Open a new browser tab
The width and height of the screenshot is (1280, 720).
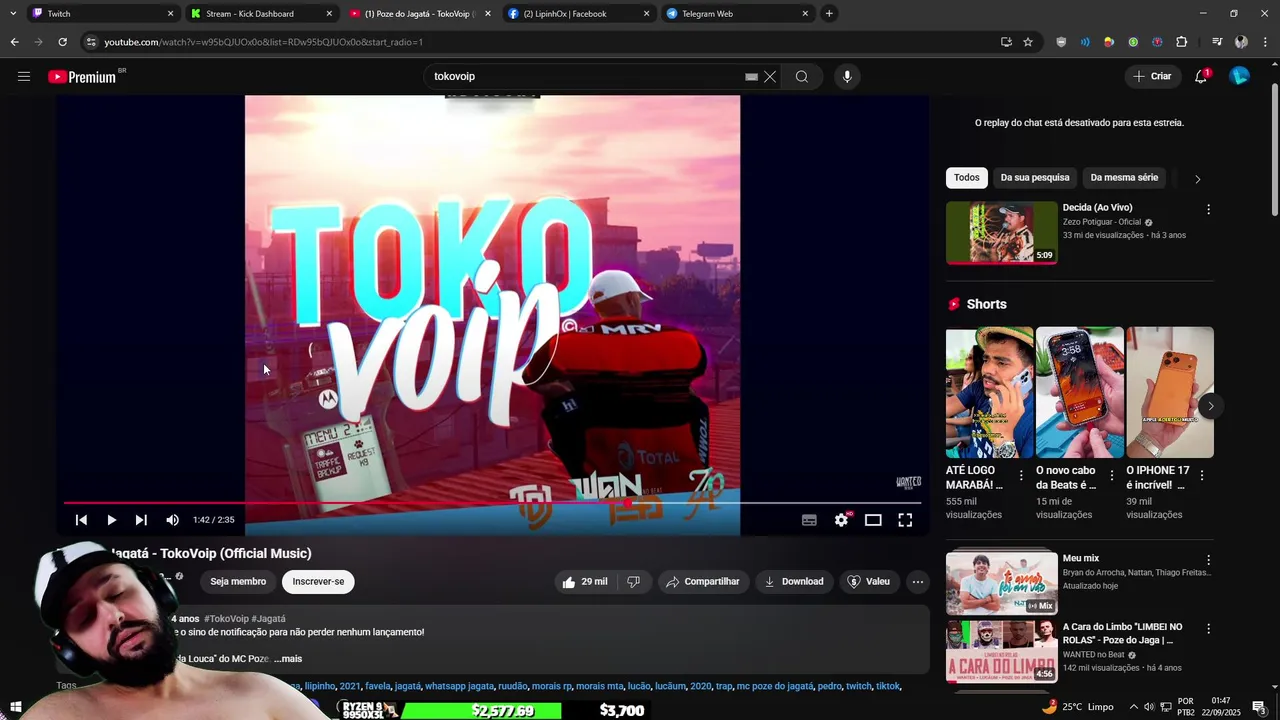point(829,14)
